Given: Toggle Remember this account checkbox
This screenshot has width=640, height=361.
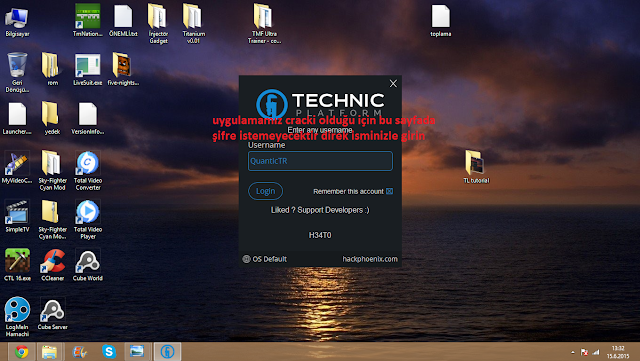Looking at the screenshot, I should click(x=389, y=191).
